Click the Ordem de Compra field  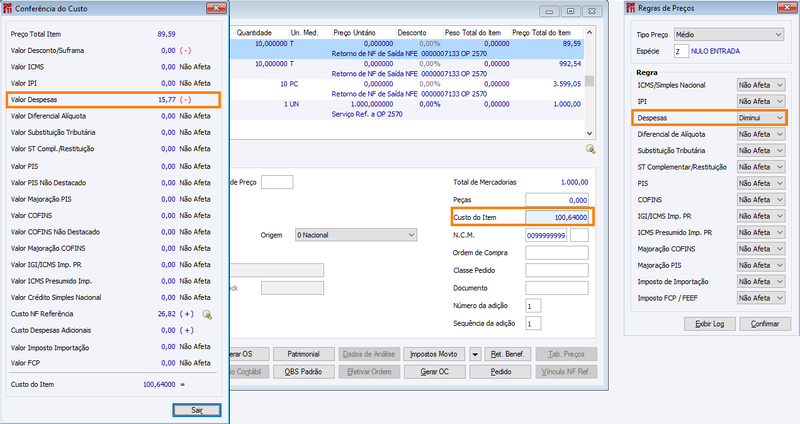(557, 253)
